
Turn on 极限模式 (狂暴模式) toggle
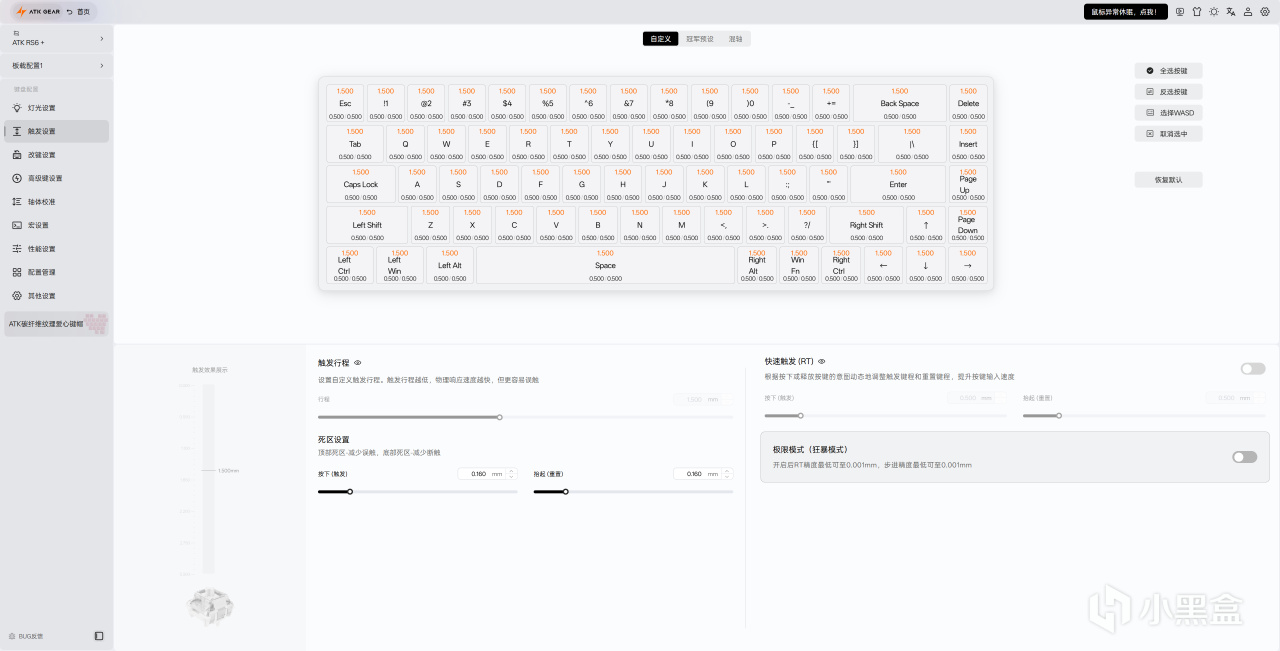(x=1245, y=457)
